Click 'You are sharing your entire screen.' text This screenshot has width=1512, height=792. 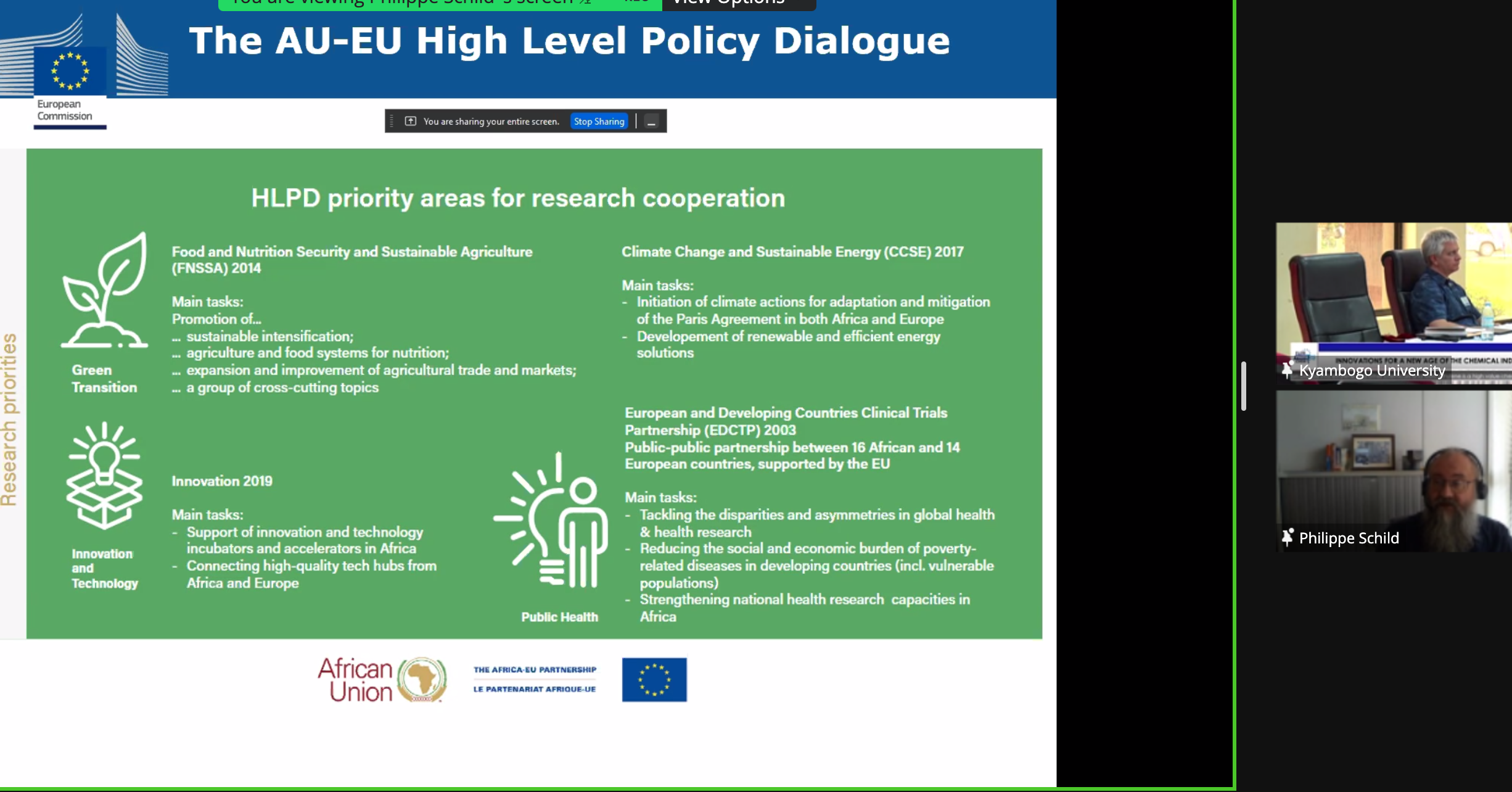[491, 122]
